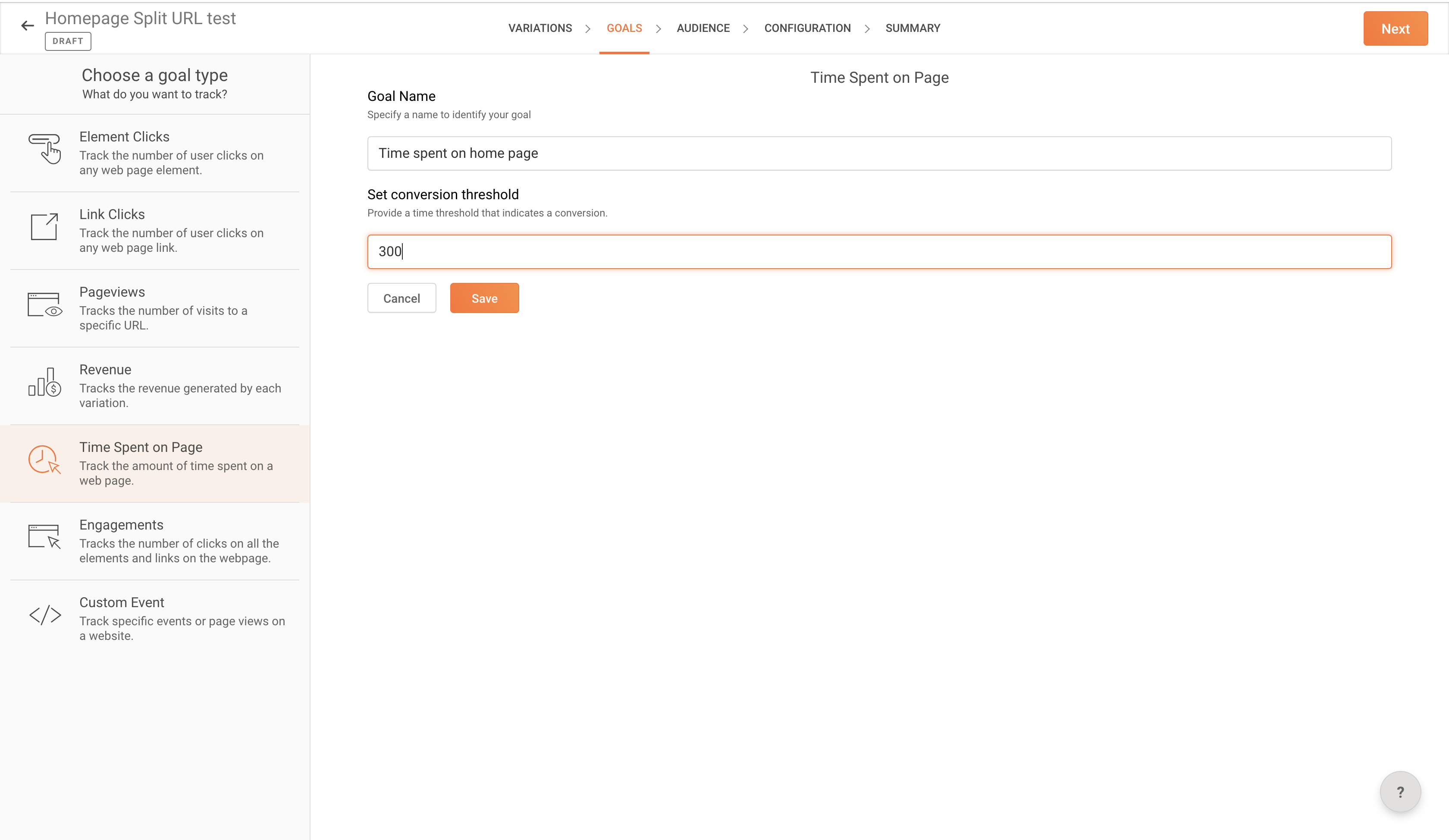Focus the Goal Name text field
Screen dimensions: 1449x840
coord(878,154)
